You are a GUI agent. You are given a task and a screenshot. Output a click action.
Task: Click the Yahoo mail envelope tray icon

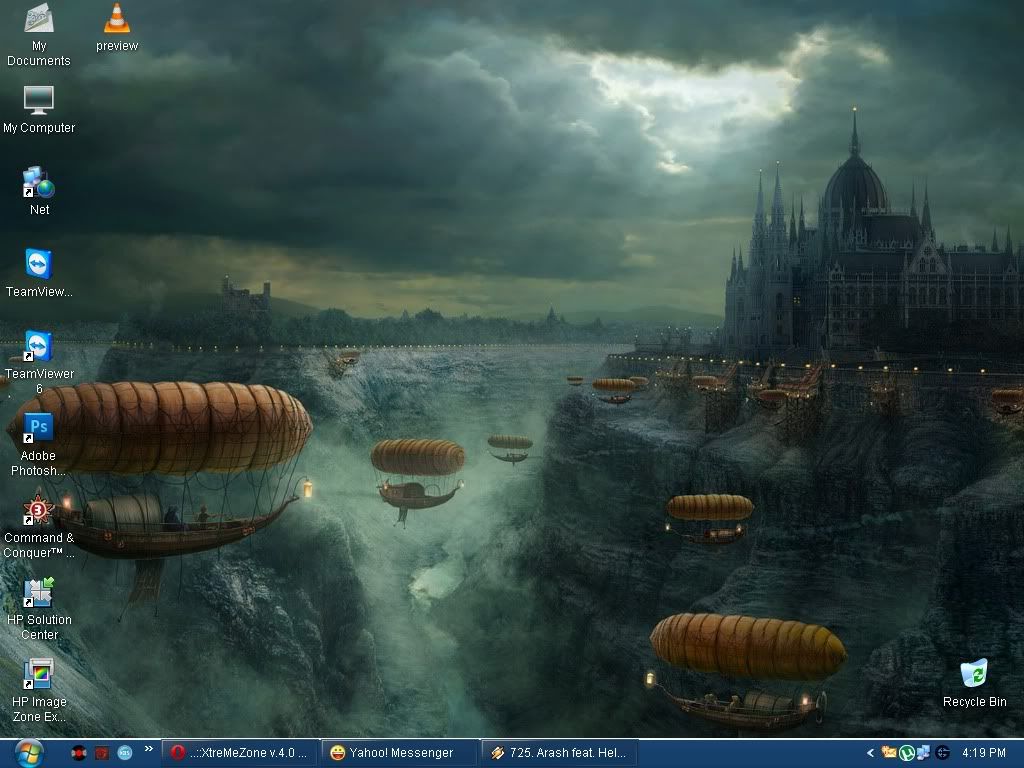(889, 752)
